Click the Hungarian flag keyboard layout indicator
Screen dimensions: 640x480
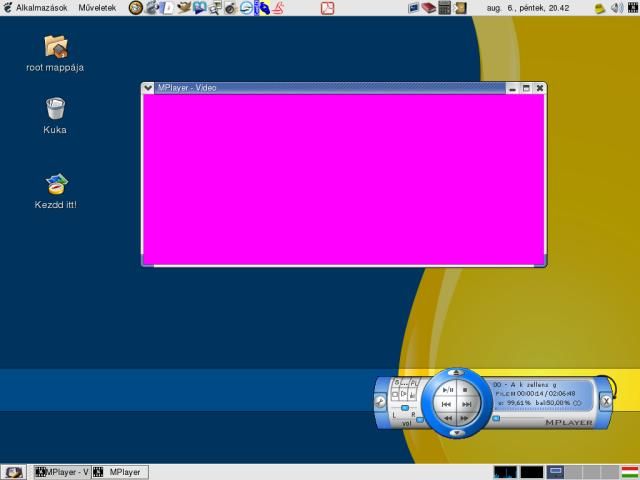(630, 472)
